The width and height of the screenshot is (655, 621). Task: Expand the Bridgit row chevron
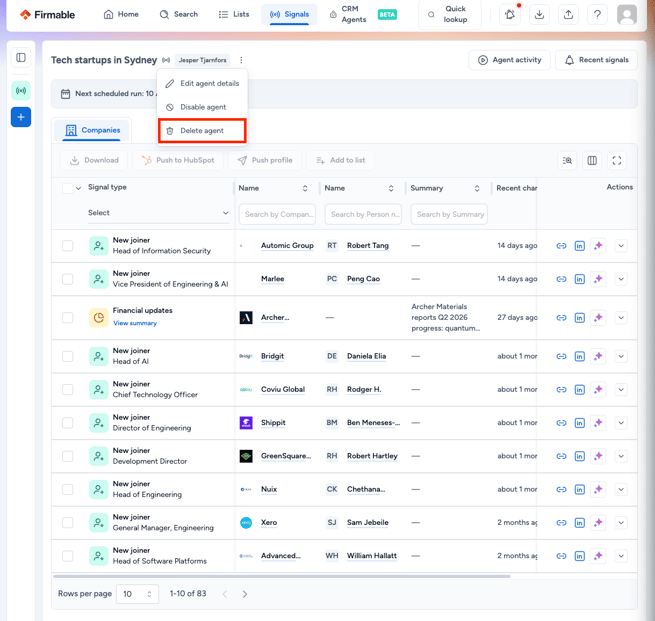(621, 356)
